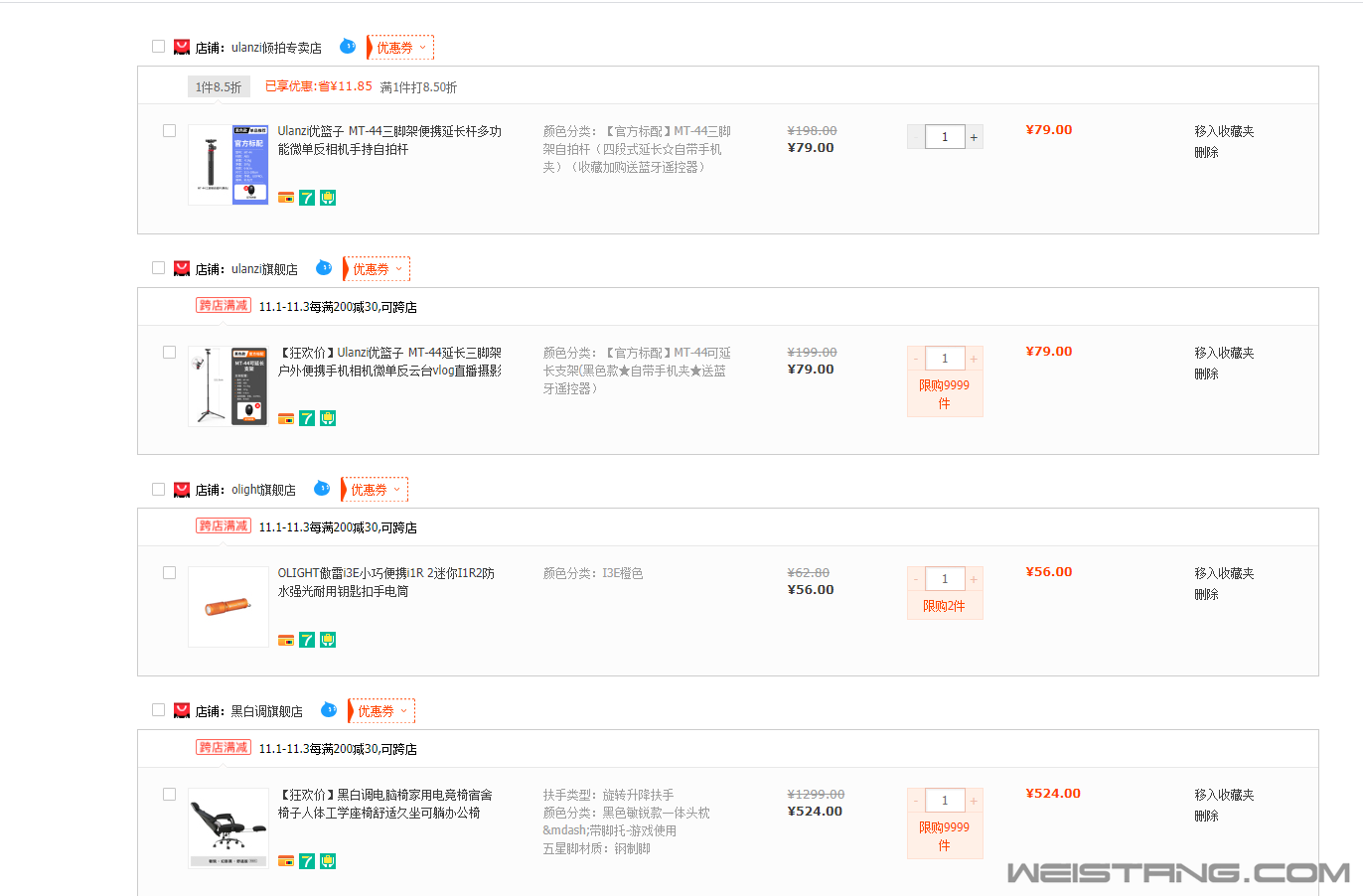
Task: Open Wangwang chat for ulanzi旗舰店
Action: pyautogui.click(x=324, y=267)
